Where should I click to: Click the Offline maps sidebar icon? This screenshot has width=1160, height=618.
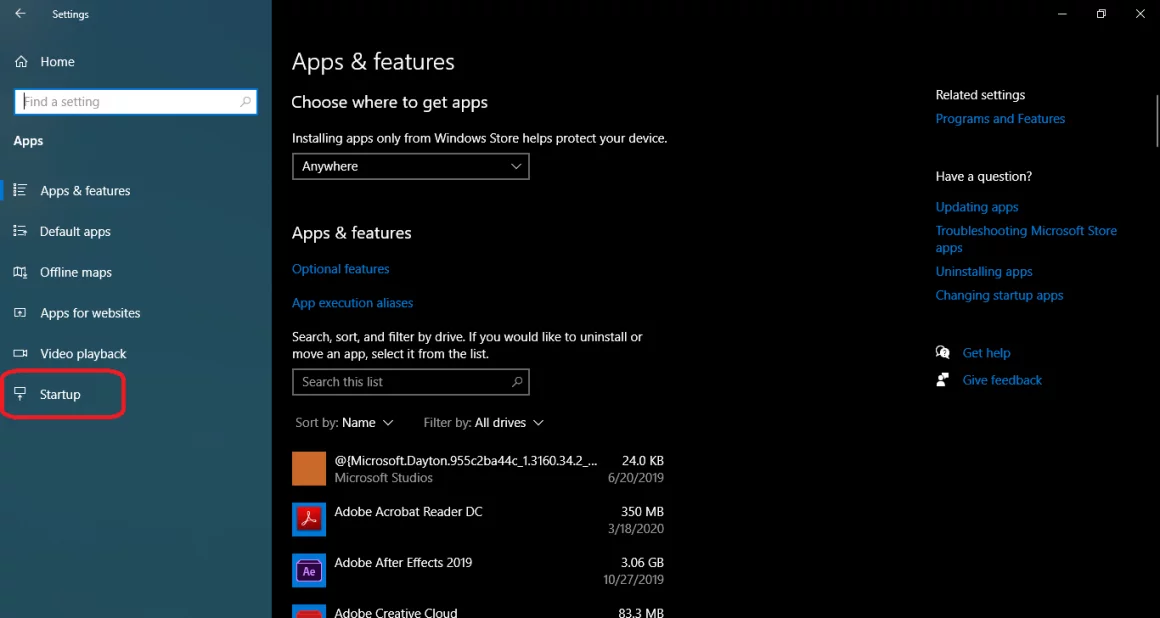(21, 272)
